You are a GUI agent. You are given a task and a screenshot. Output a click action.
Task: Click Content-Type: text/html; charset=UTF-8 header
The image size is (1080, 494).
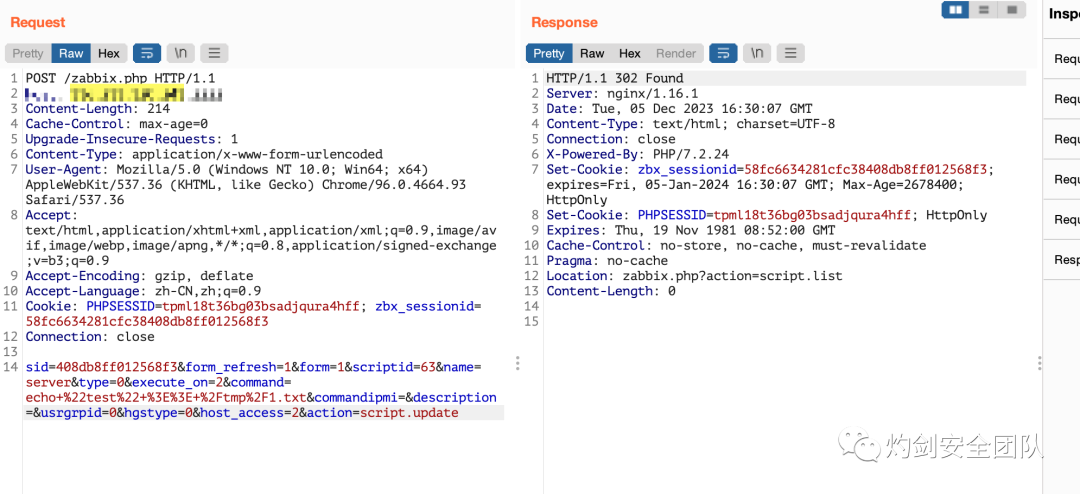691,123
